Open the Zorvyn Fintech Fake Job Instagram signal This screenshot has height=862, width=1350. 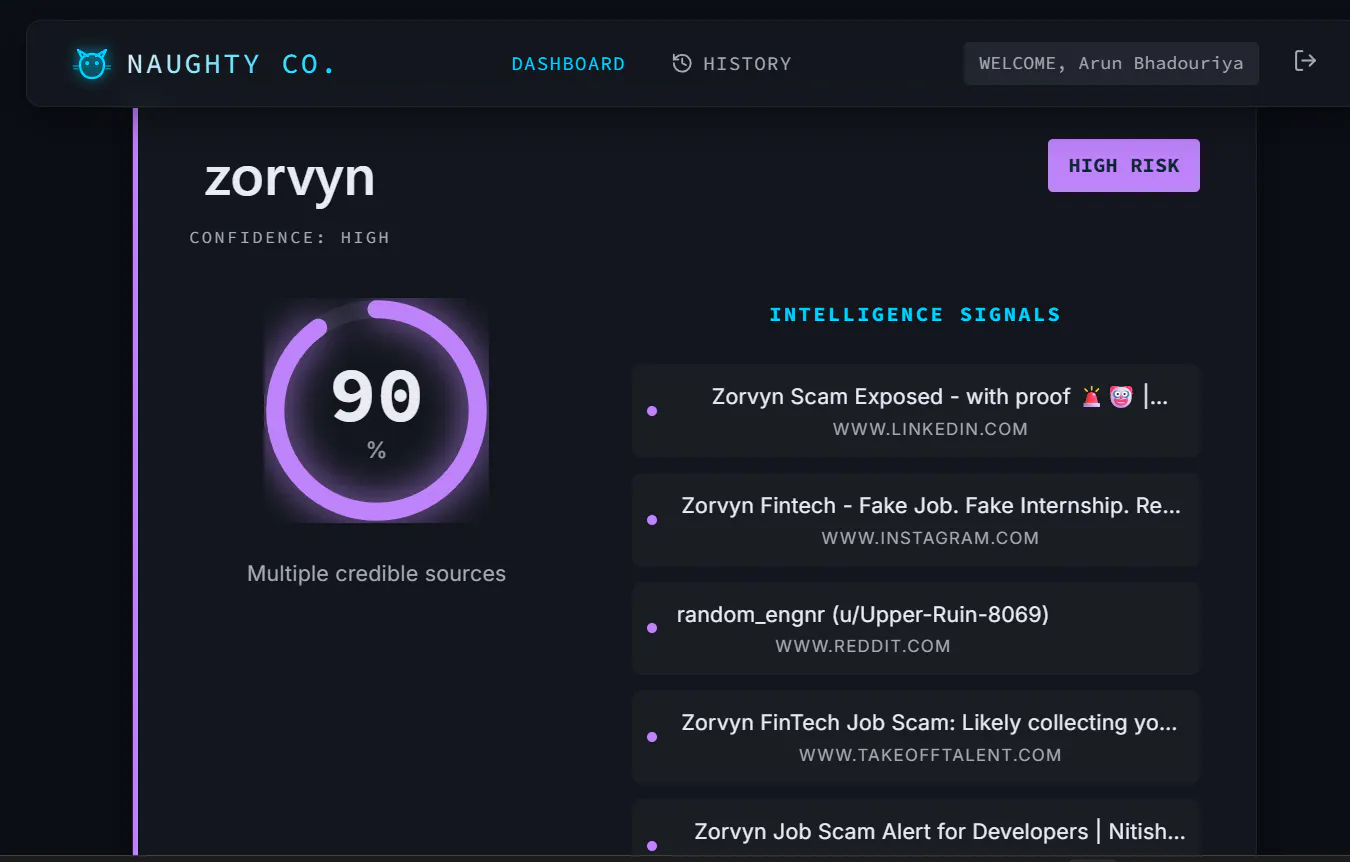coord(916,520)
